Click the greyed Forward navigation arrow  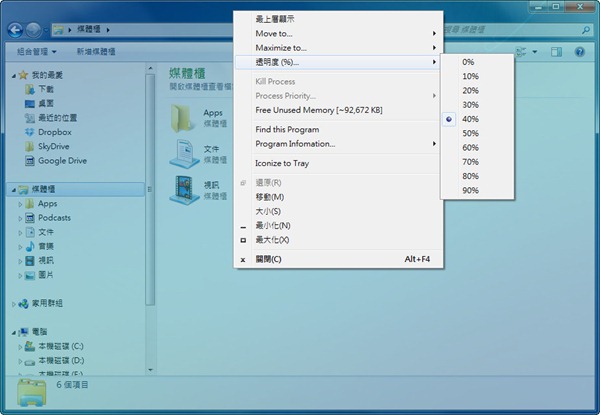tap(33, 30)
